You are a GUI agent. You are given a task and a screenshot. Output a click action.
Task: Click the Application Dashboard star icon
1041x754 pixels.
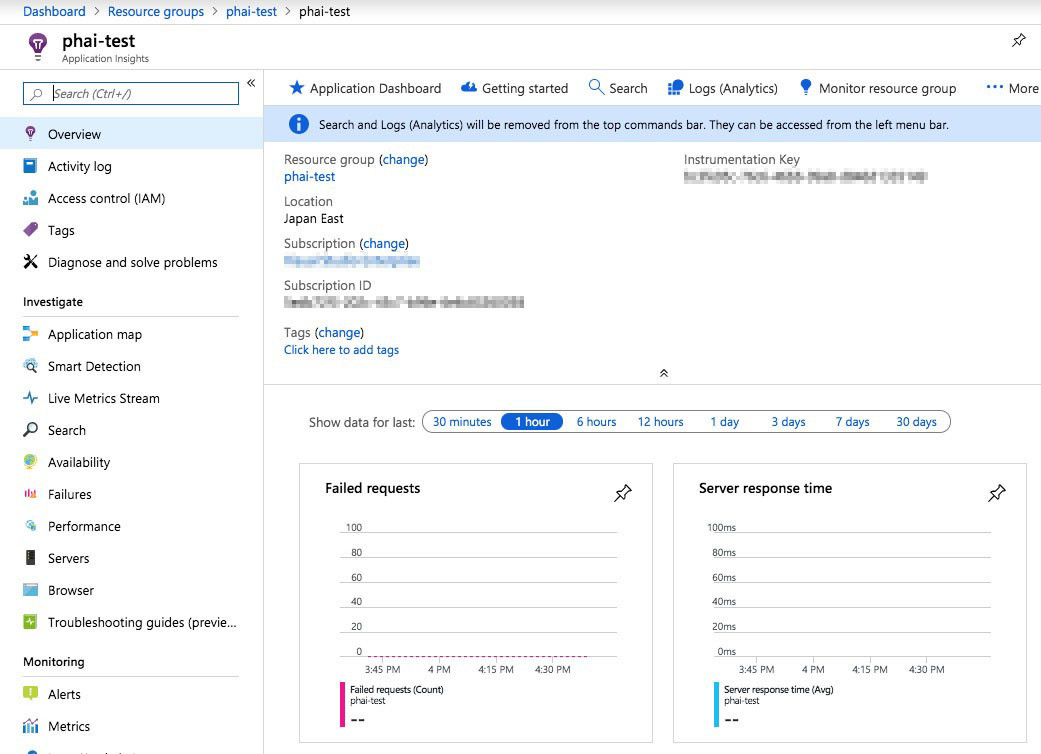coord(297,88)
